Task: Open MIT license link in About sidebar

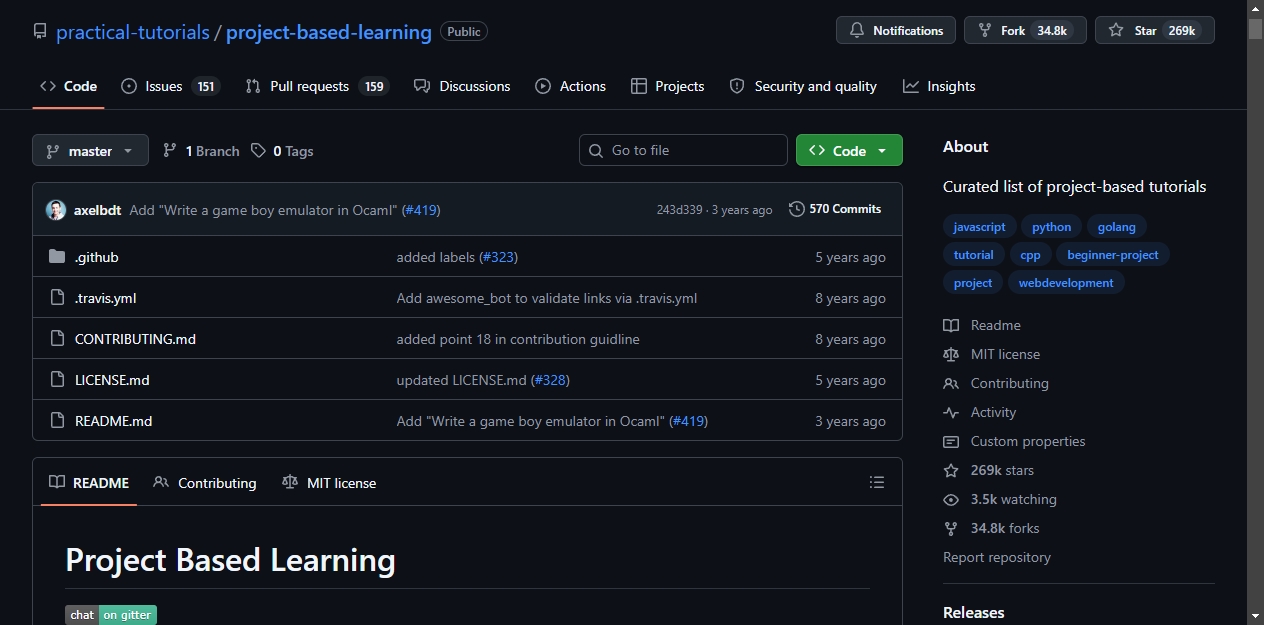Action: 992,354
